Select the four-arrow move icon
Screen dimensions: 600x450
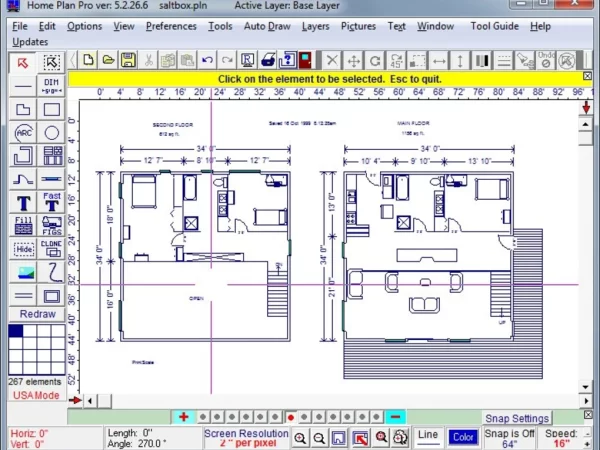(x=354, y=60)
